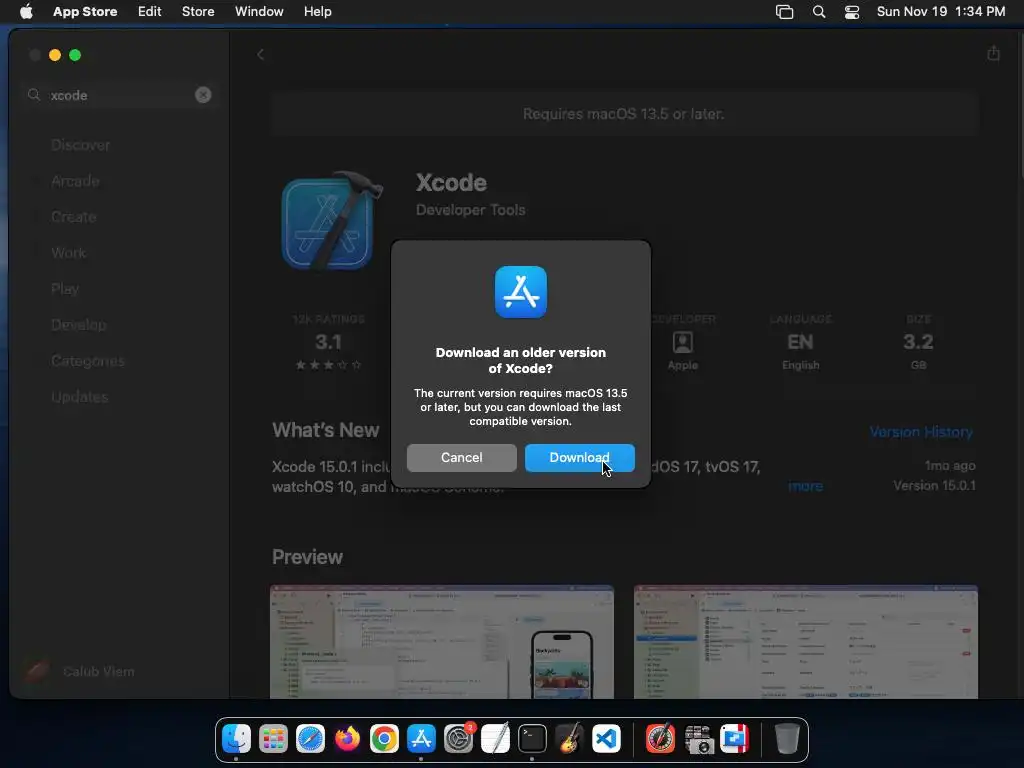Open the Store menu
Image resolution: width=1024 pixels, height=768 pixels.
click(x=198, y=12)
